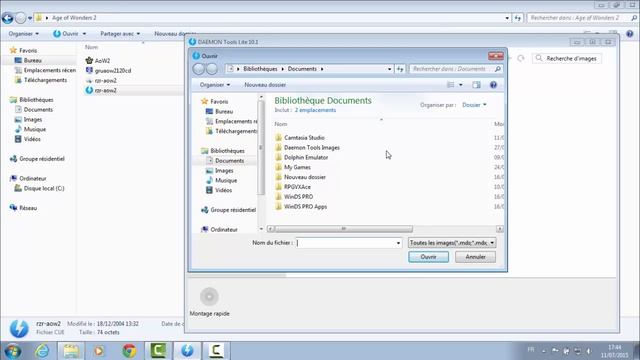The width and height of the screenshot is (640, 360).
Task: Expand view options arrow in dialog
Action: [461, 85]
